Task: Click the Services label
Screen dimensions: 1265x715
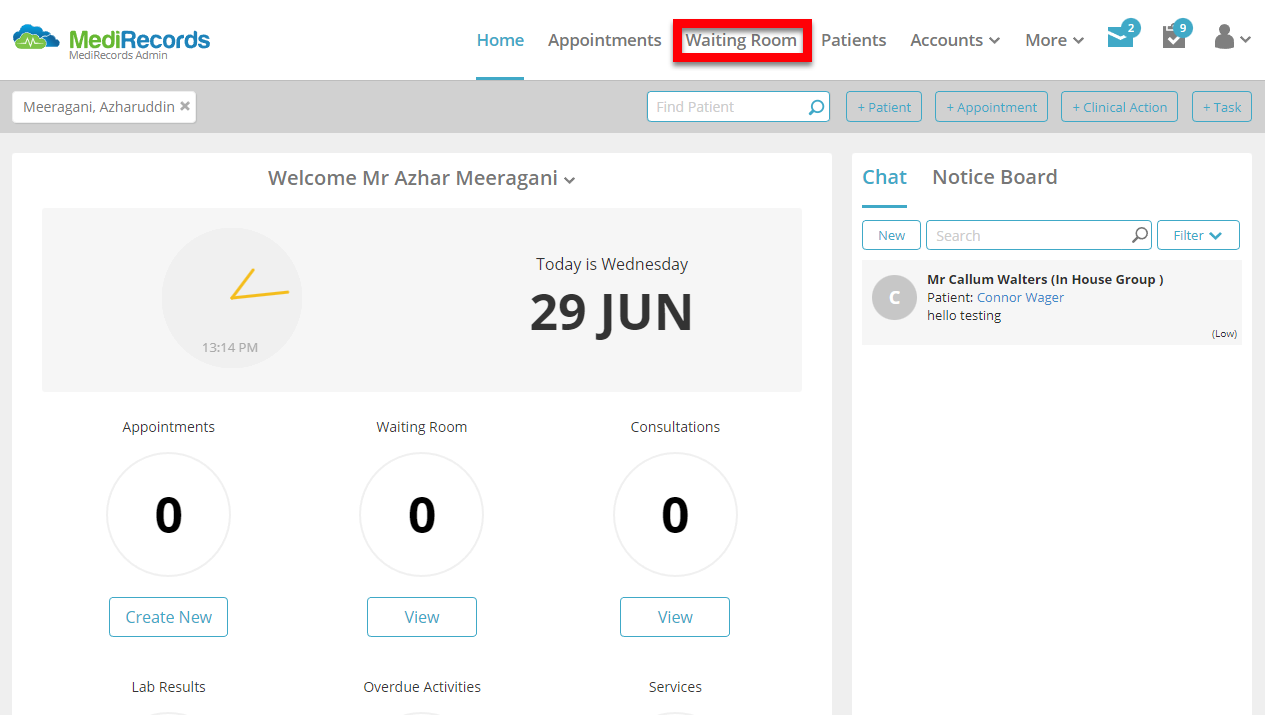Action: coord(675,687)
